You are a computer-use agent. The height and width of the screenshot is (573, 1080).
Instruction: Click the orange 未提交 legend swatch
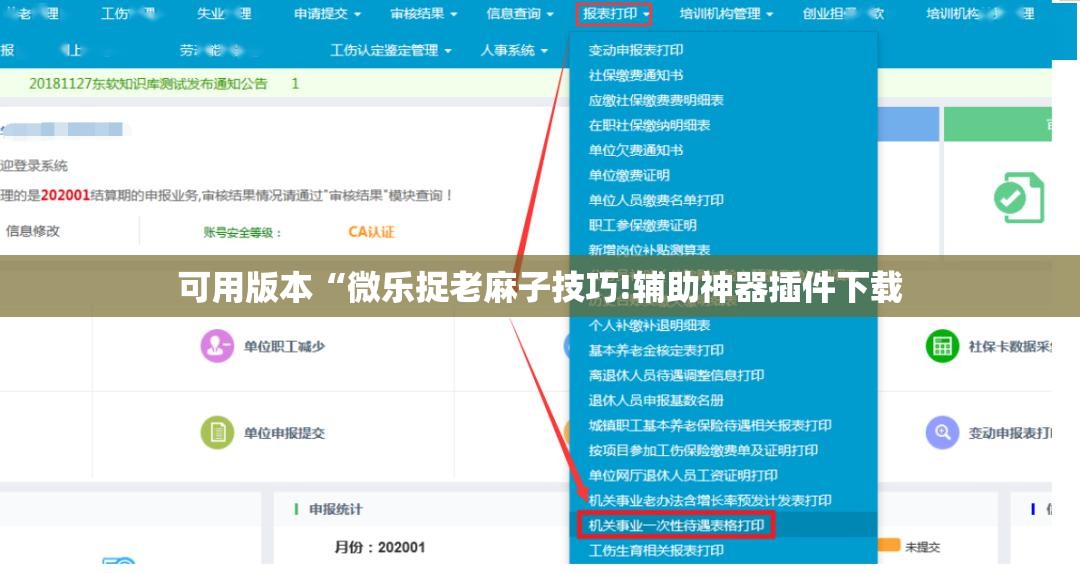pyautogui.click(x=889, y=545)
